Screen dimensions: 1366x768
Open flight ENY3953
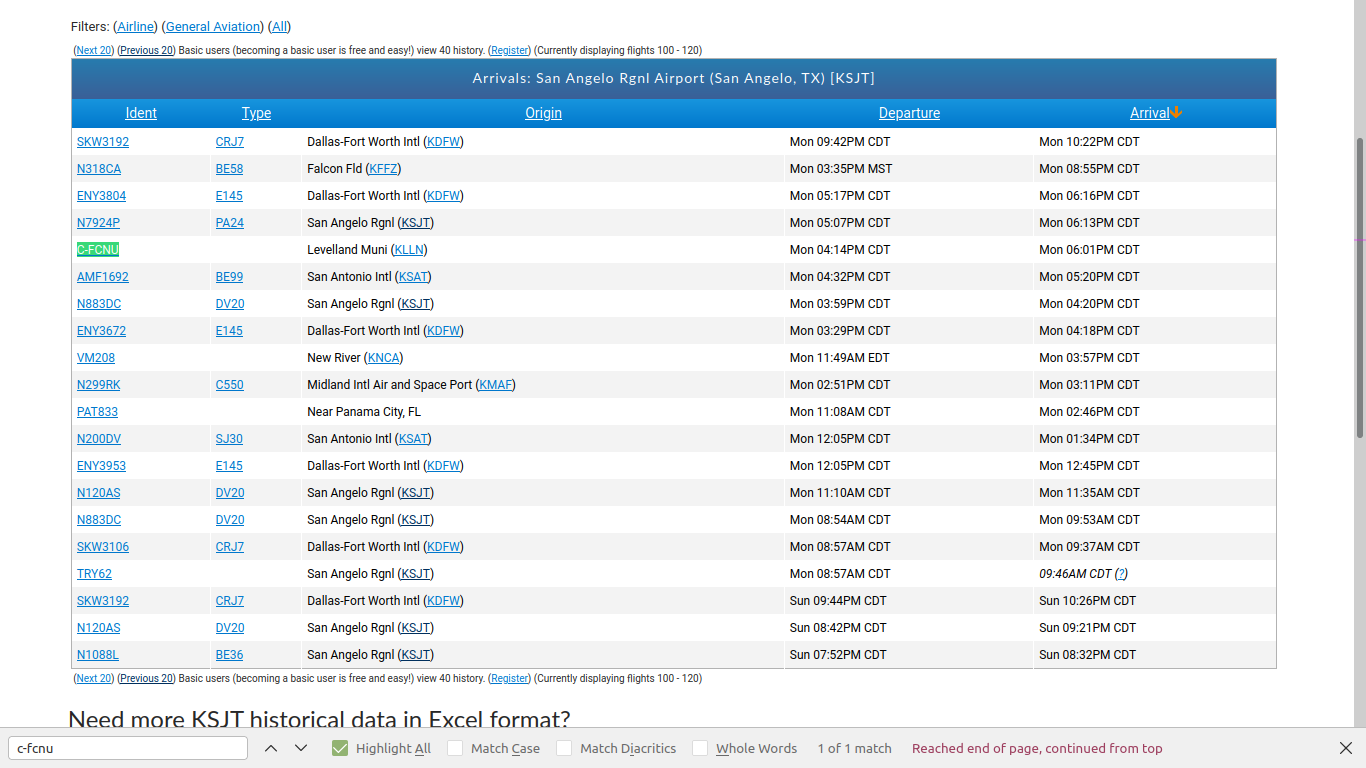101,466
